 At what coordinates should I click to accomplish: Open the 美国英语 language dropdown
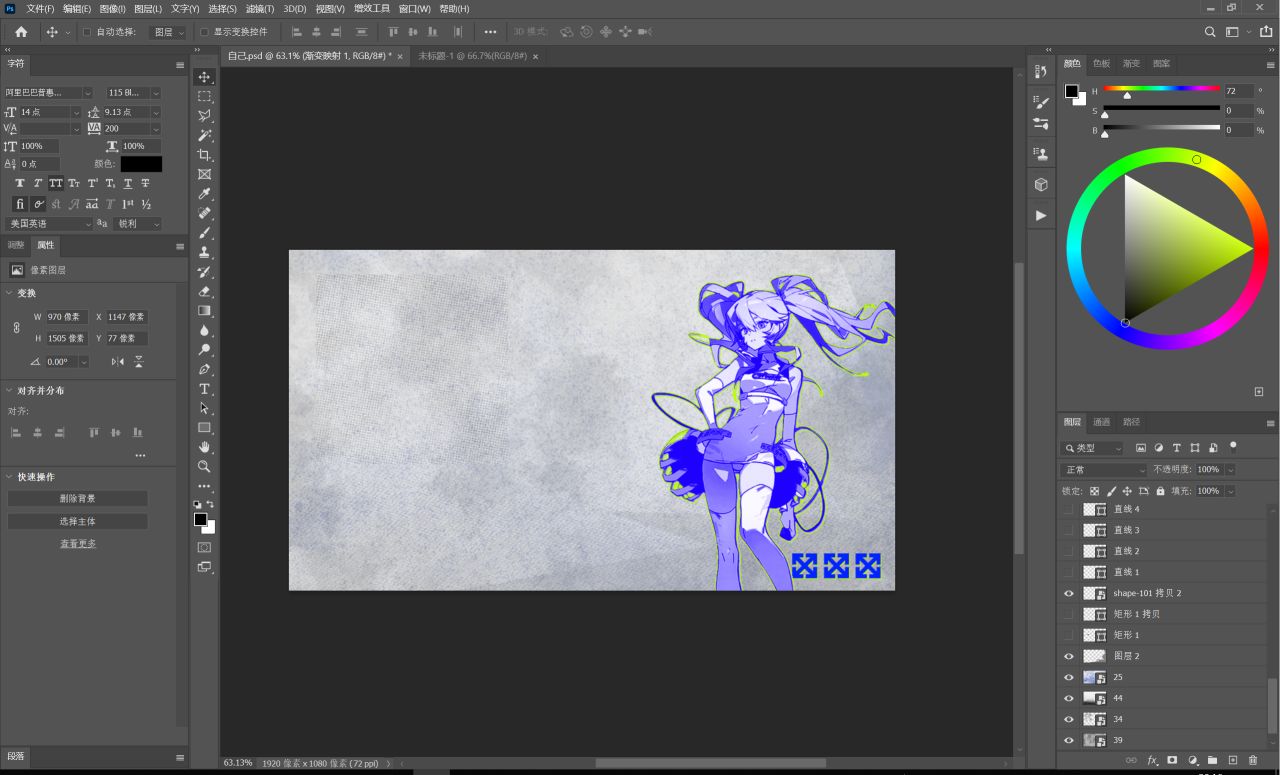coord(49,224)
